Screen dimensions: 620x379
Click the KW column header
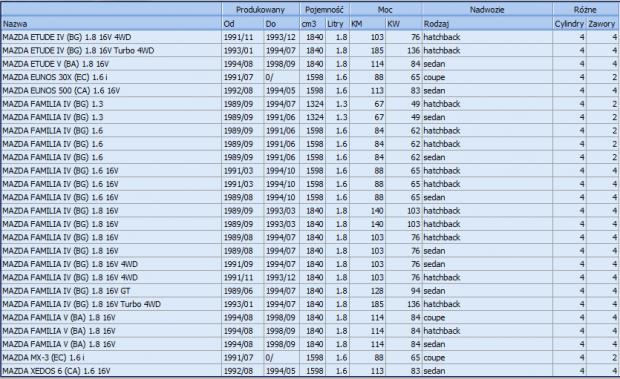pos(404,24)
